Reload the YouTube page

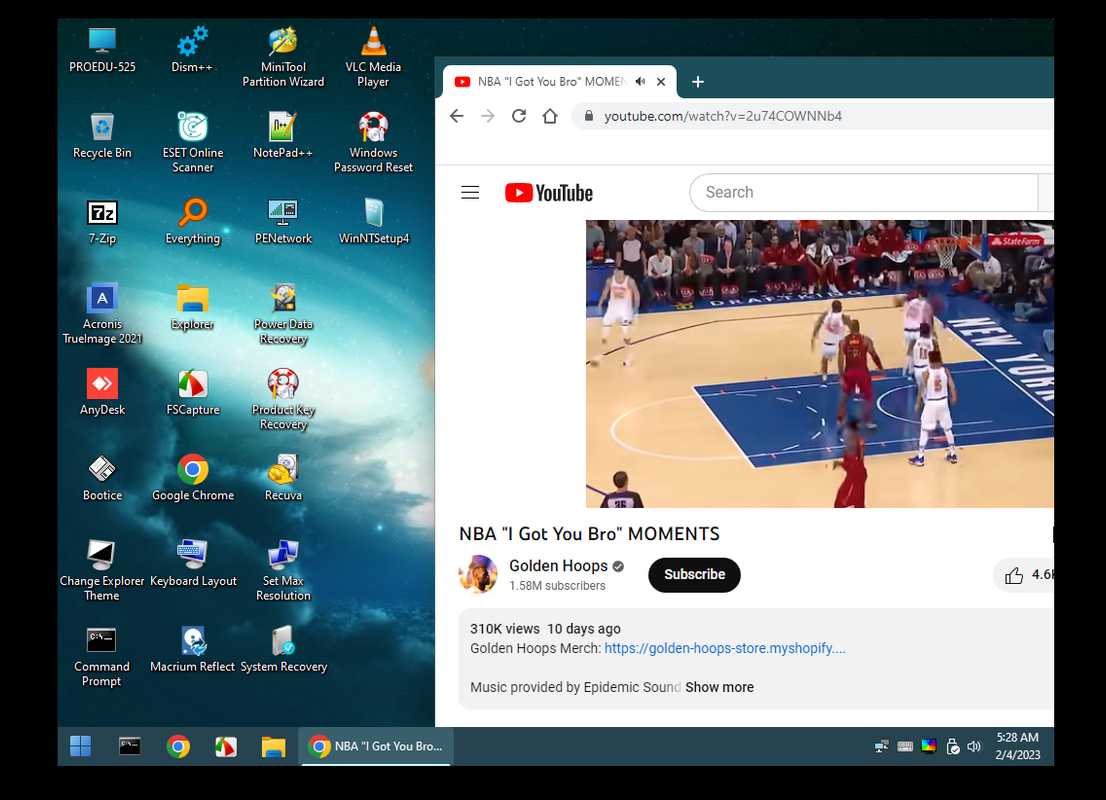pyautogui.click(x=518, y=116)
